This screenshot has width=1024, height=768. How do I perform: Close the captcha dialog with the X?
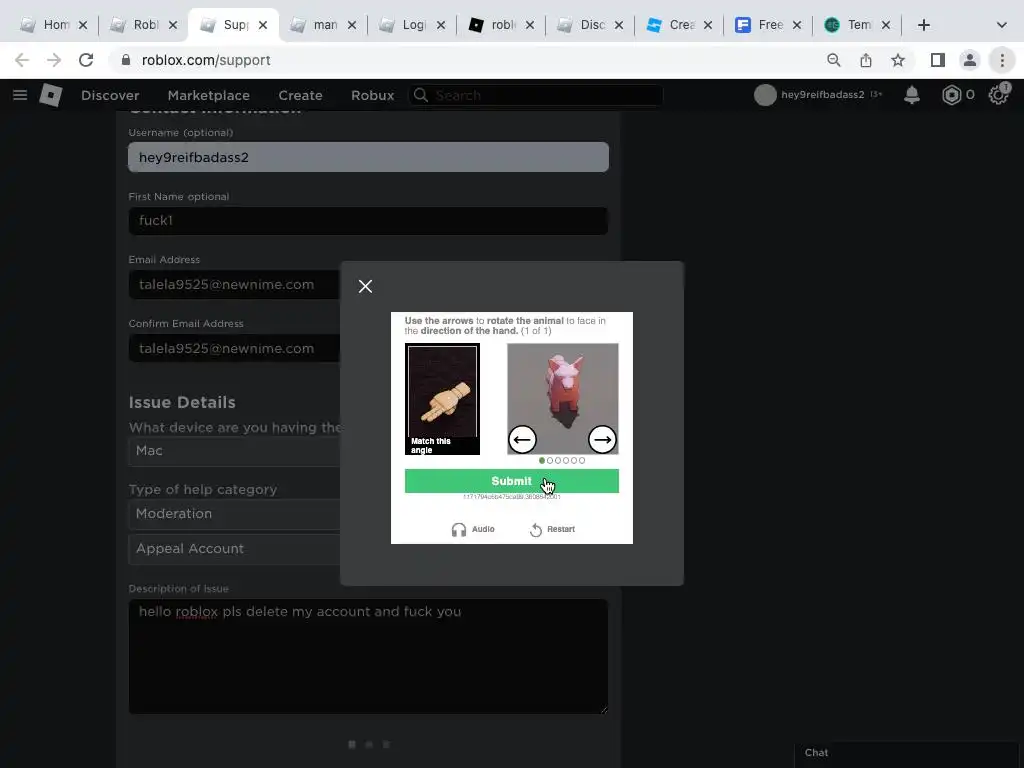365,286
